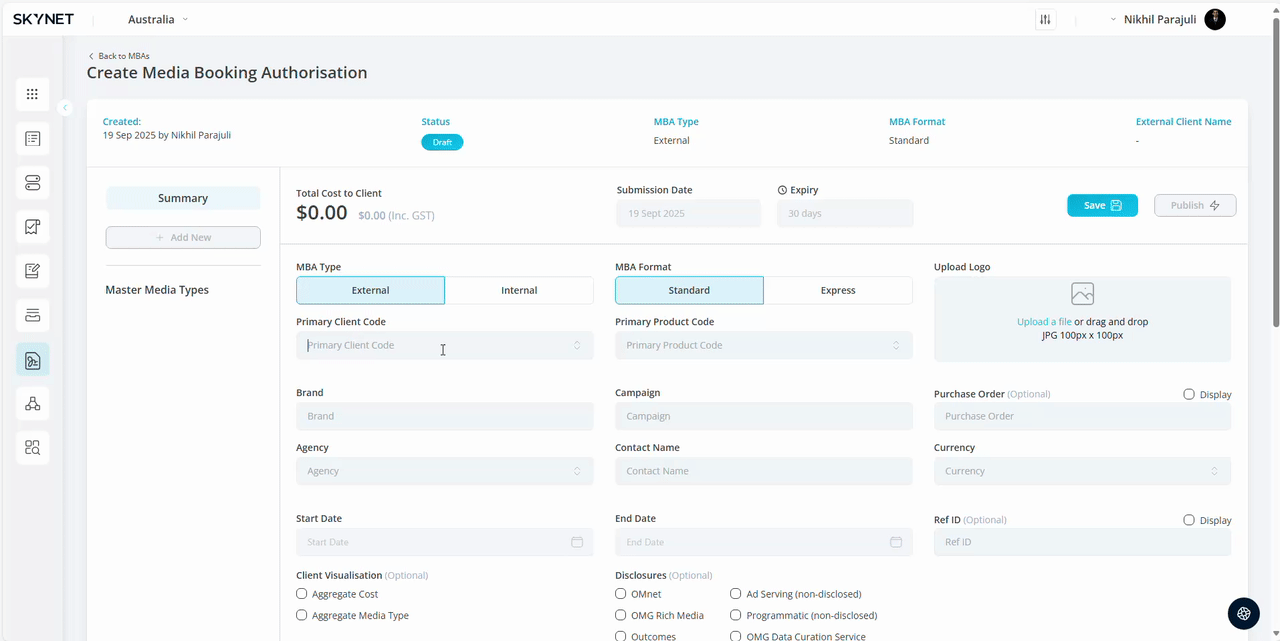Click the list document sidebar icon

click(x=32, y=139)
